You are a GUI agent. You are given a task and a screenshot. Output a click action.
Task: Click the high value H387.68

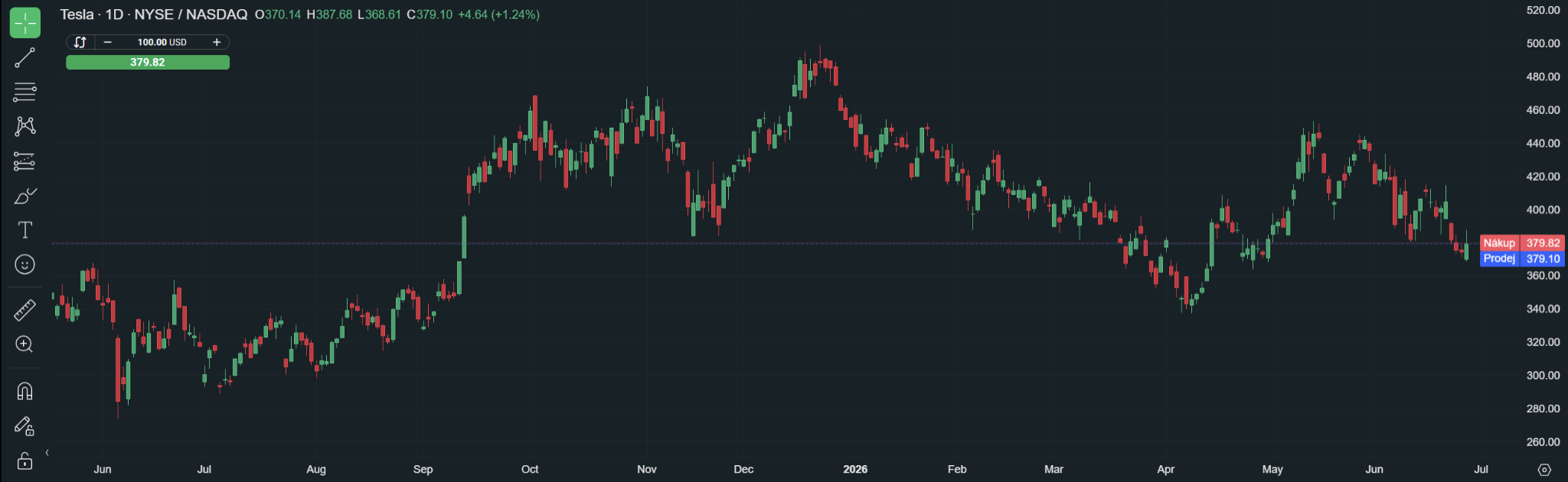coord(329,15)
